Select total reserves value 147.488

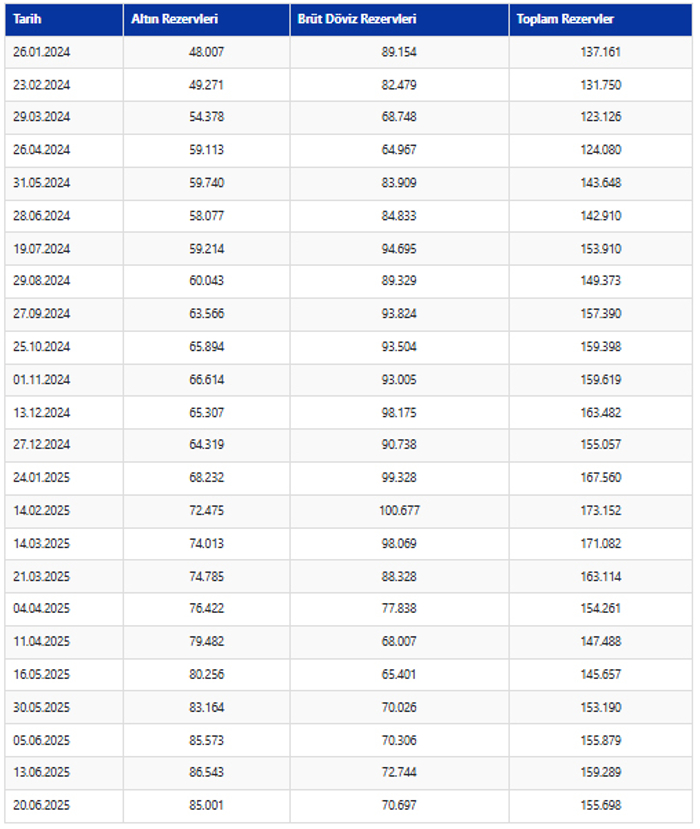pos(601,642)
